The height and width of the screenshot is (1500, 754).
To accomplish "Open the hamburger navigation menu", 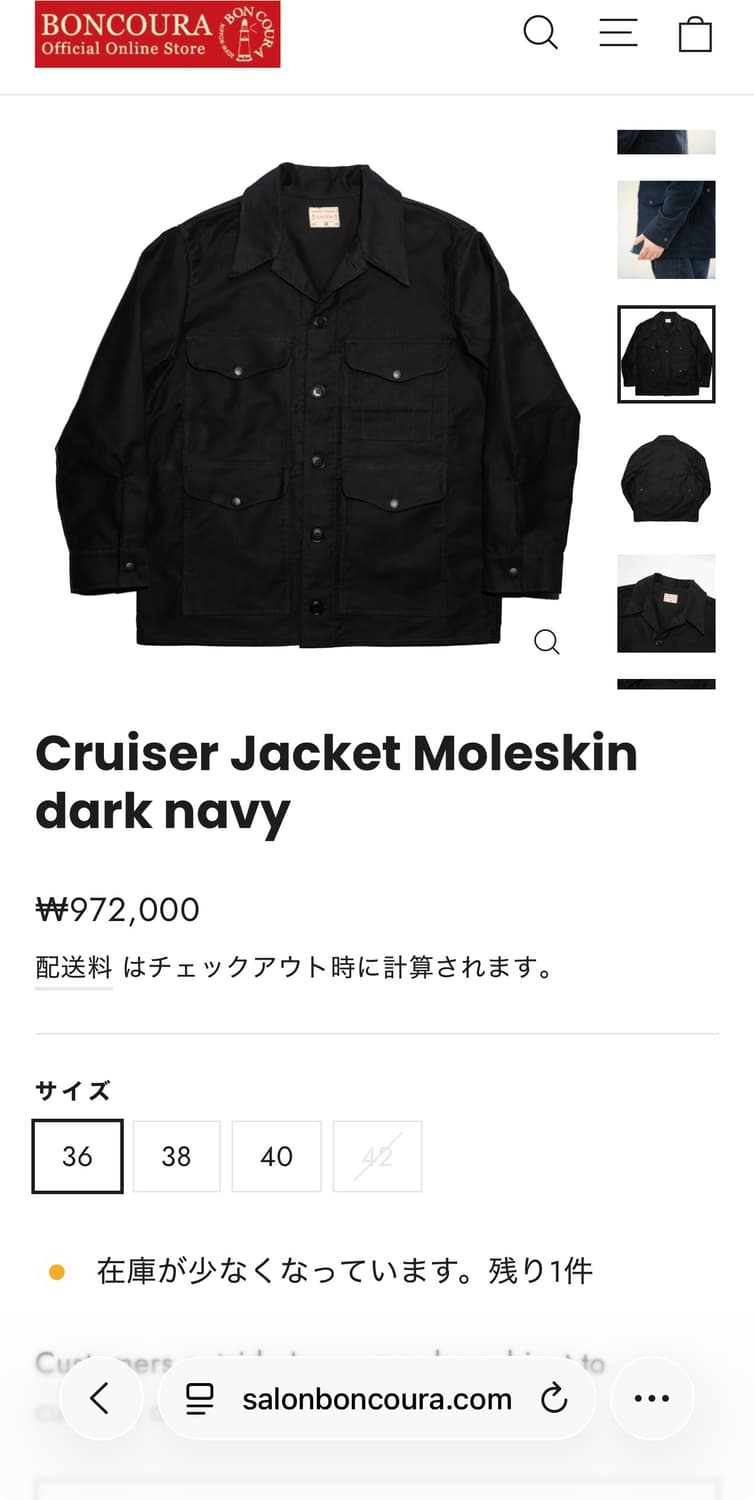I will coord(618,32).
